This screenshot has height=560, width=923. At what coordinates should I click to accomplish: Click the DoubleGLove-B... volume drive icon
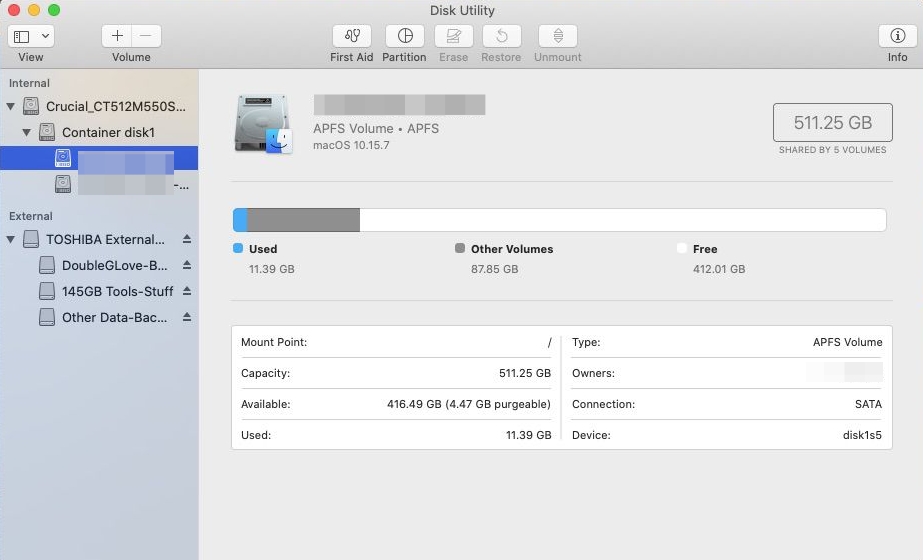[47, 265]
